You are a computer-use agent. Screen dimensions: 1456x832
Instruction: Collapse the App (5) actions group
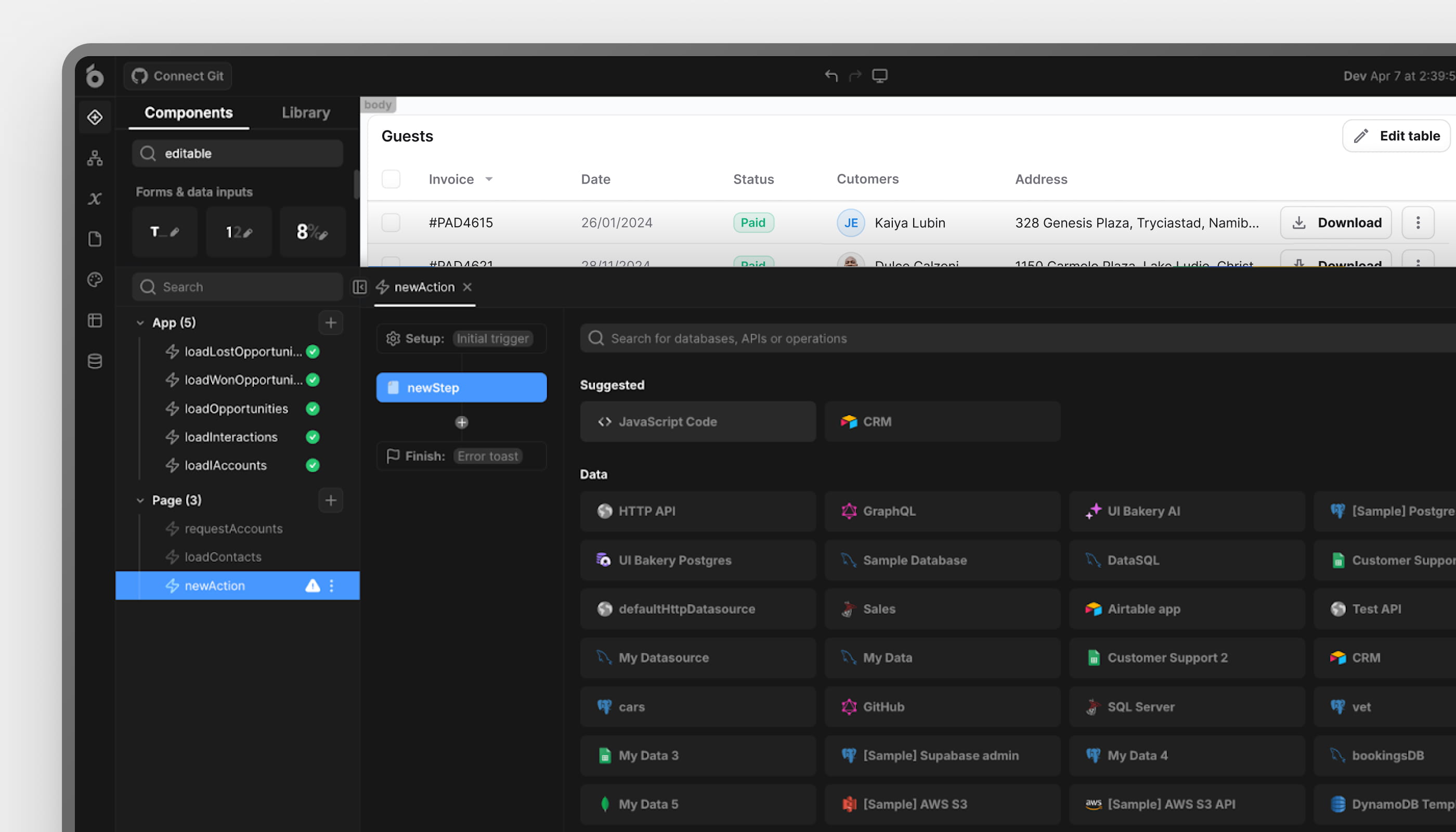(x=140, y=323)
